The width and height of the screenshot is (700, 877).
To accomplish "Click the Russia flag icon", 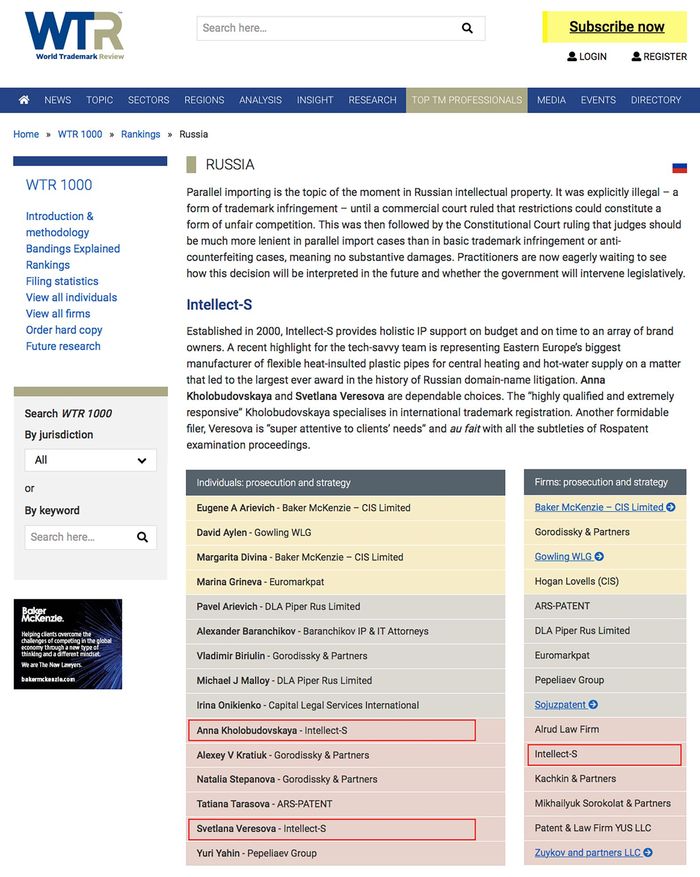I will point(679,168).
